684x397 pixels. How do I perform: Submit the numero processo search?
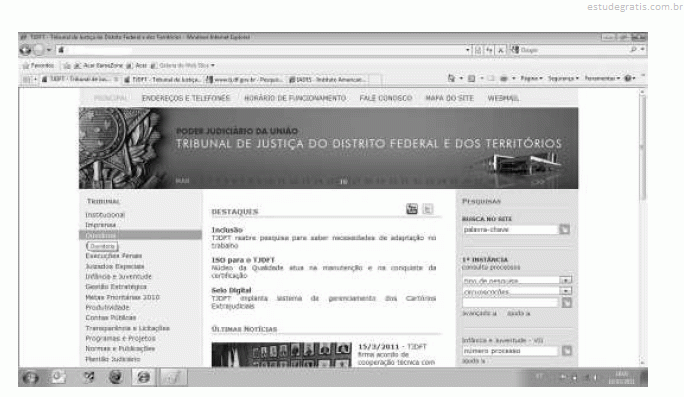pos(567,351)
